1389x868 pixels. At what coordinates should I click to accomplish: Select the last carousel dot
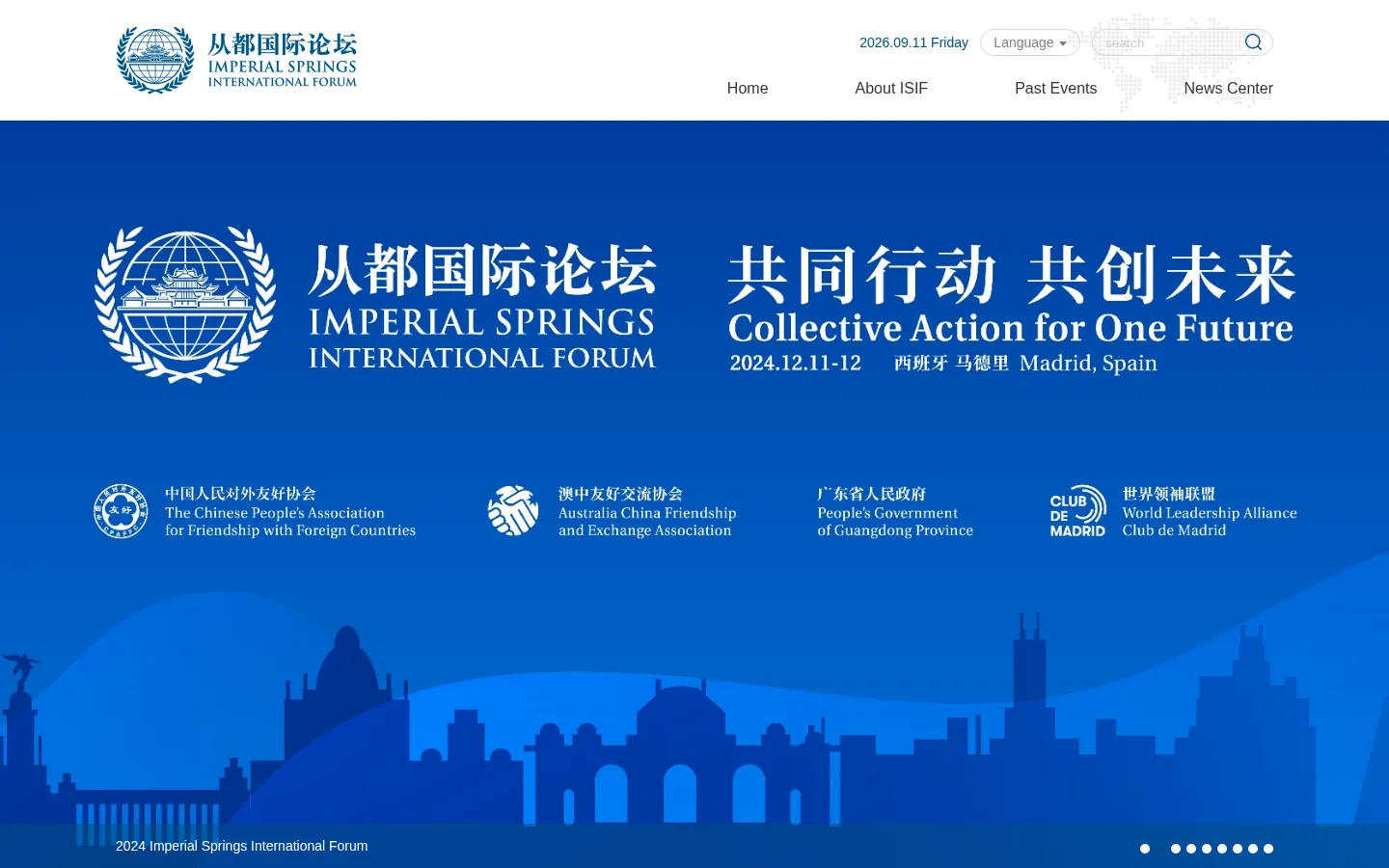(x=1268, y=849)
